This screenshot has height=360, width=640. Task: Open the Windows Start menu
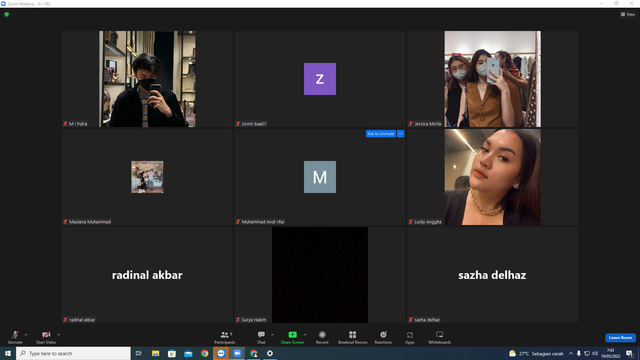pos(8,353)
